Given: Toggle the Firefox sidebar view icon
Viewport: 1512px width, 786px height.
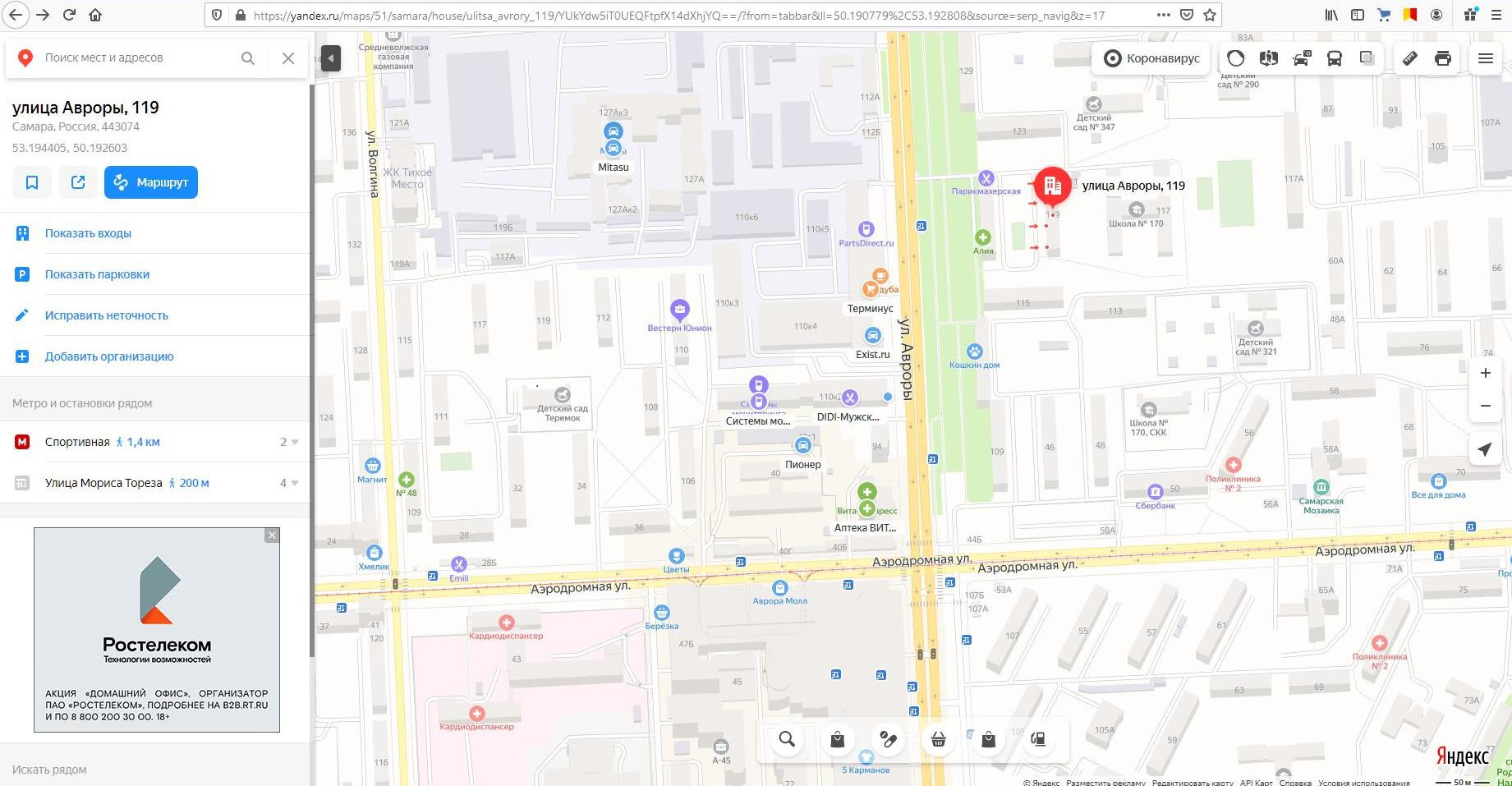Looking at the screenshot, I should (1358, 15).
